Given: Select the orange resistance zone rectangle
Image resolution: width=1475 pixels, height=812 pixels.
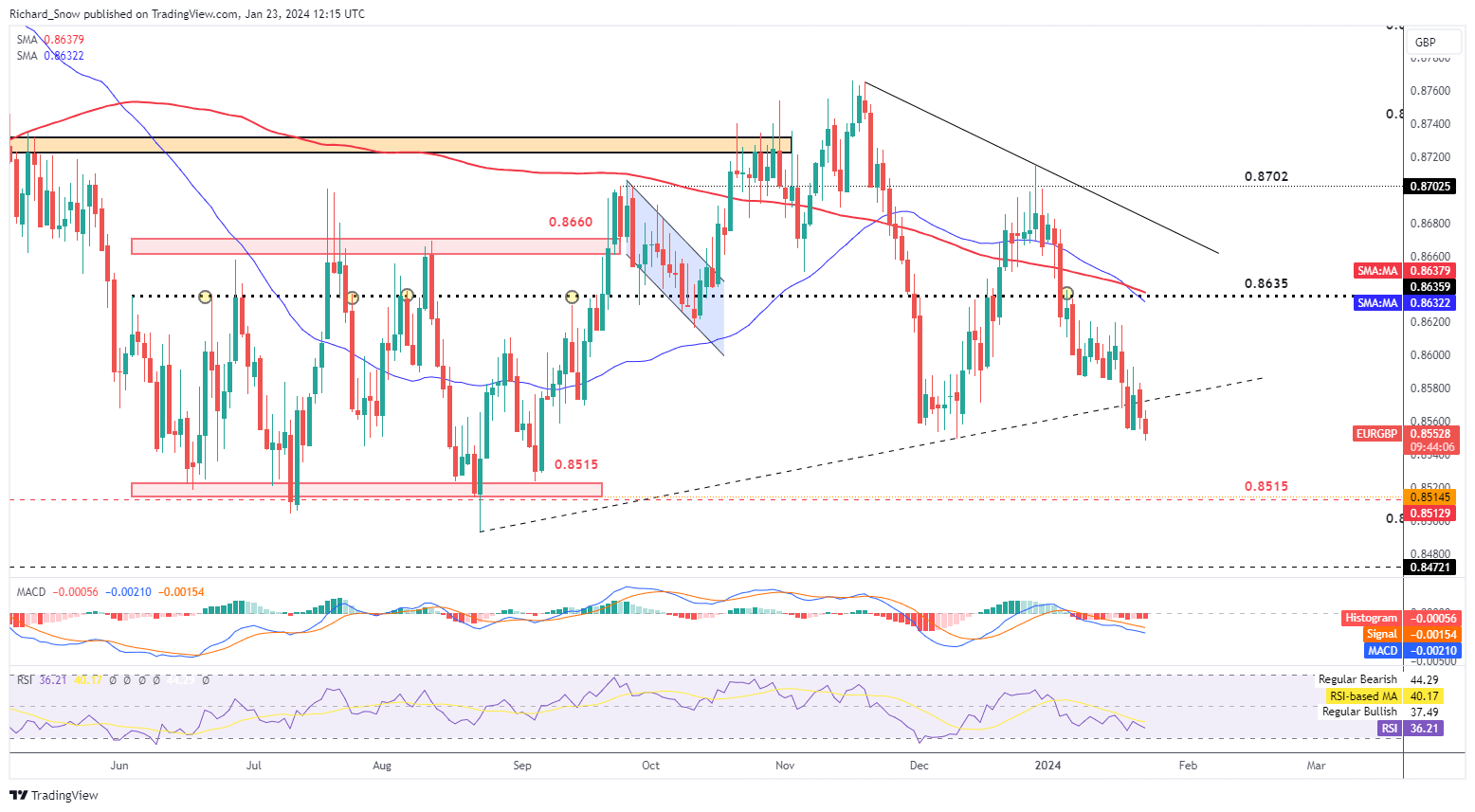Looking at the screenshot, I should (x=400, y=145).
